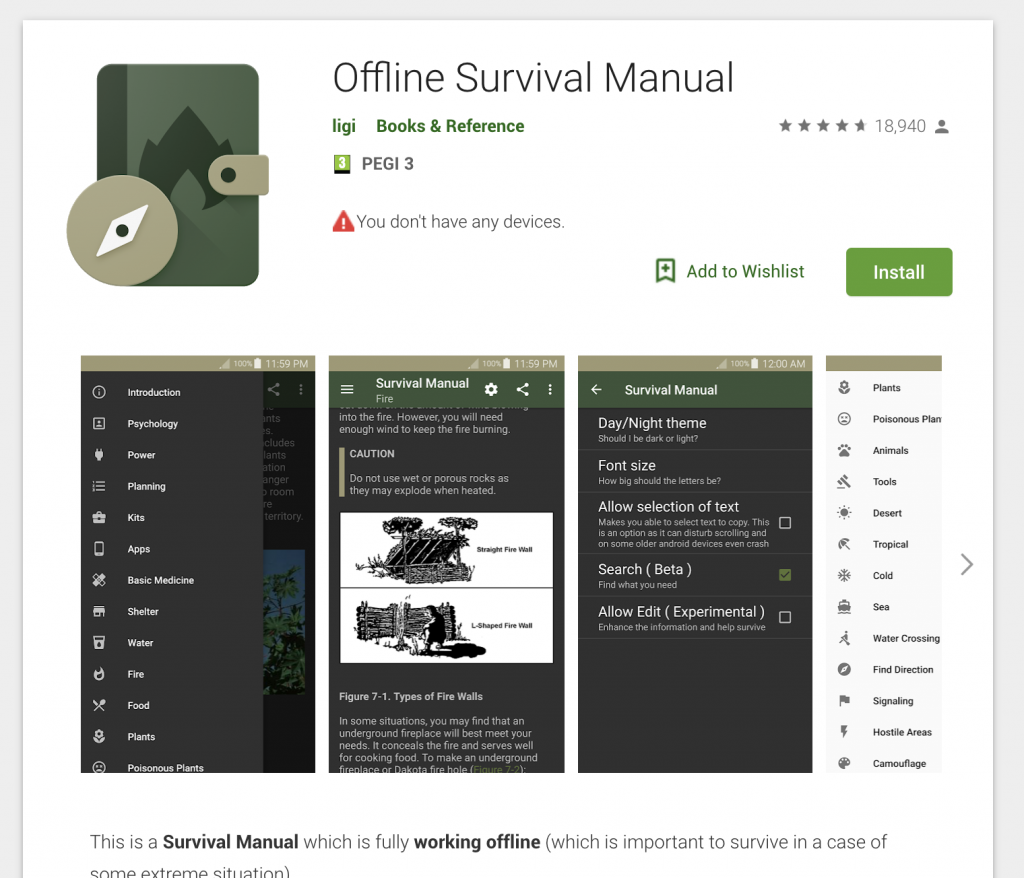The image size is (1024, 878).
Task: Click the 18,940 ratings count
Action: pyautogui.click(x=900, y=126)
